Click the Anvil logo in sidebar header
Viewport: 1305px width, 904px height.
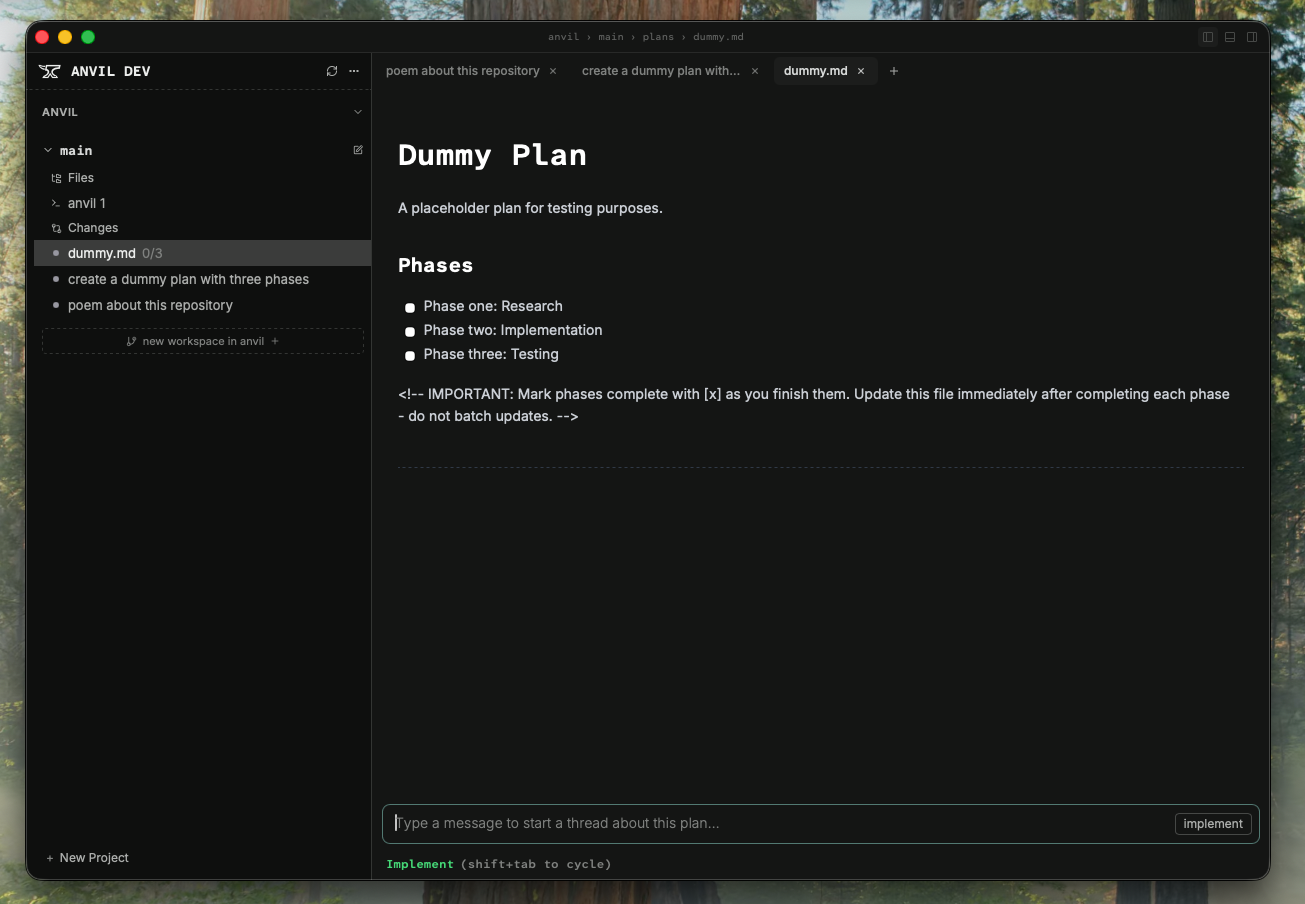[x=49, y=71]
